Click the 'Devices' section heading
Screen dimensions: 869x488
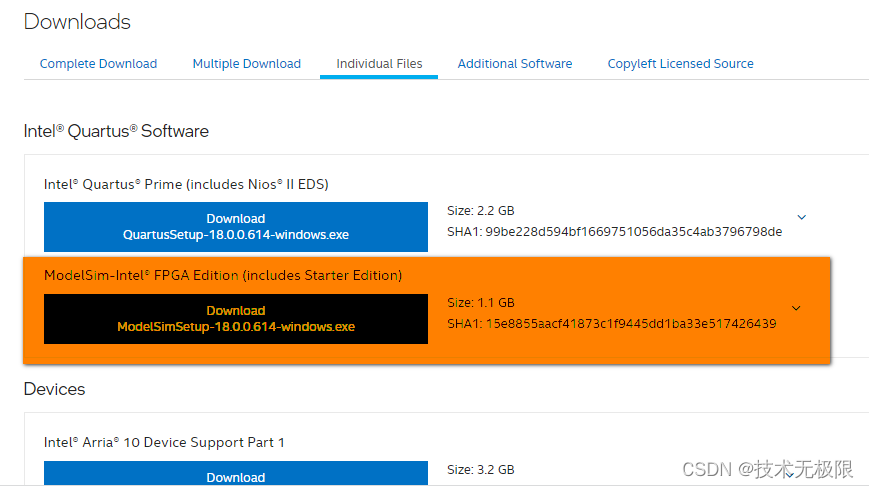(54, 389)
